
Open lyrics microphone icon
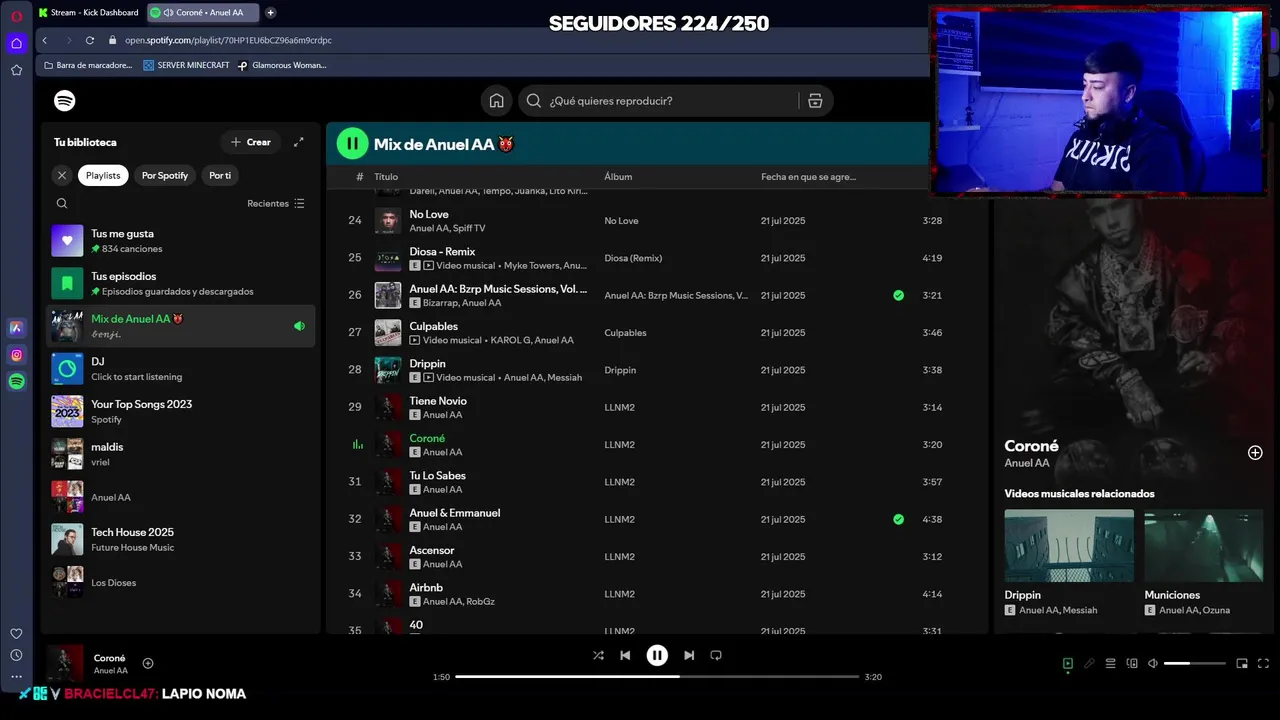pyautogui.click(x=1089, y=663)
